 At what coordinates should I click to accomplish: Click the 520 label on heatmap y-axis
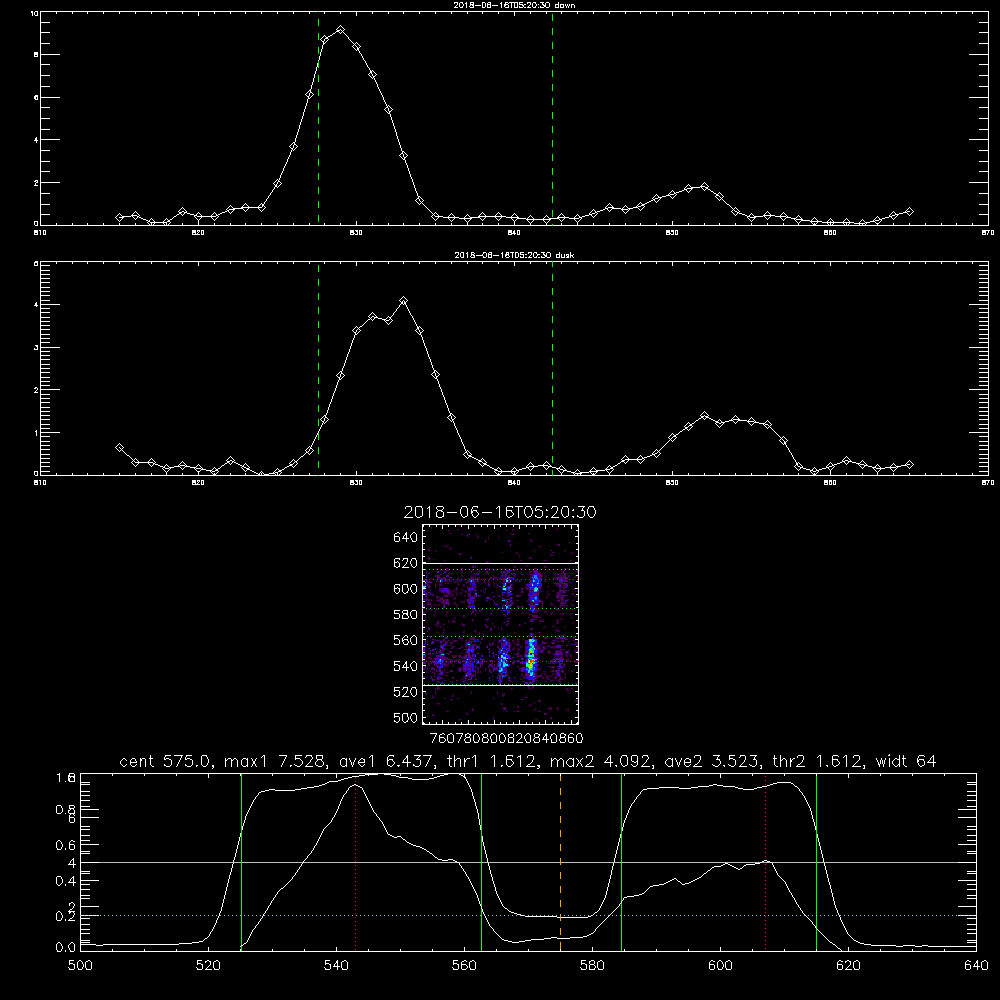pyautogui.click(x=405, y=692)
